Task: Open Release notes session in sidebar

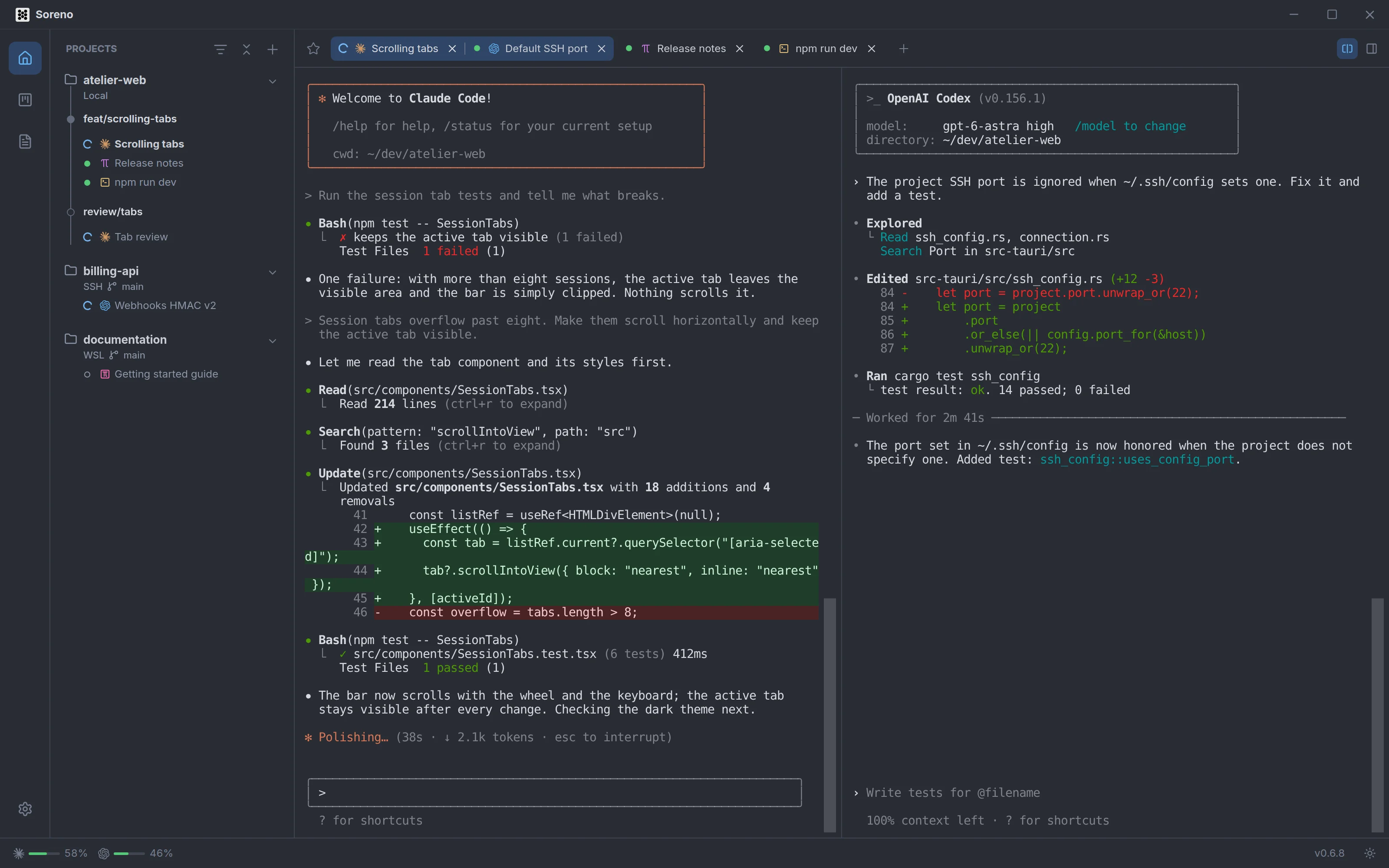Action: (x=148, y=163)
